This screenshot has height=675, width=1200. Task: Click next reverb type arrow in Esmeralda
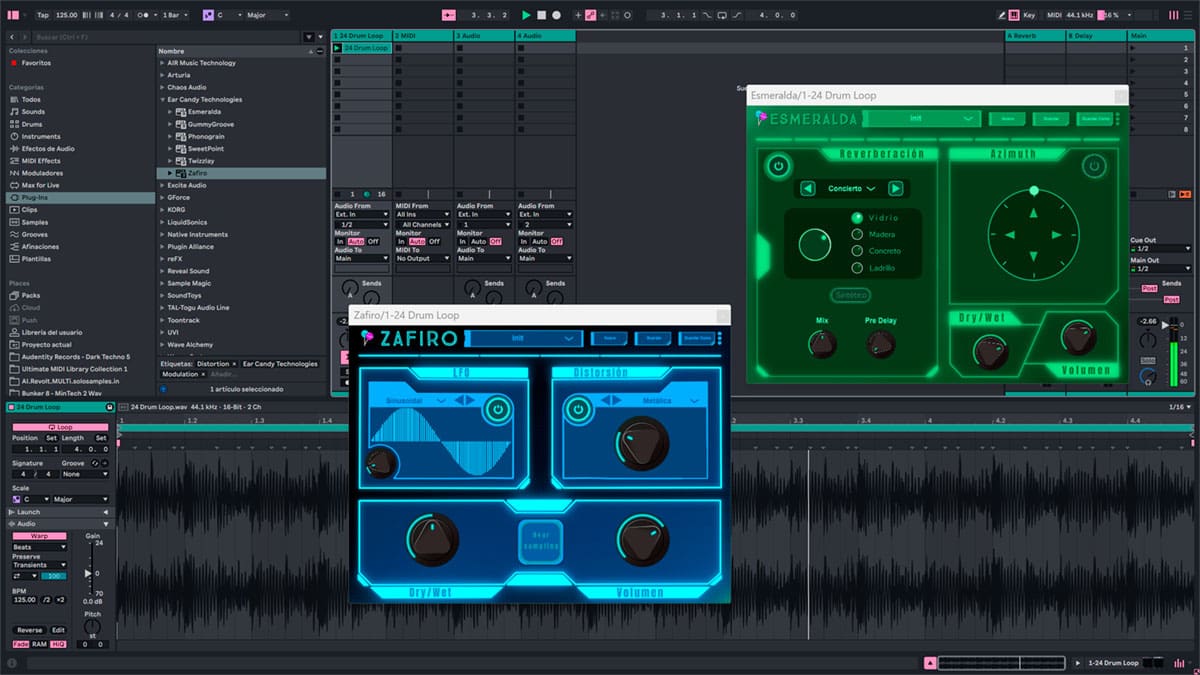[895, 188]
